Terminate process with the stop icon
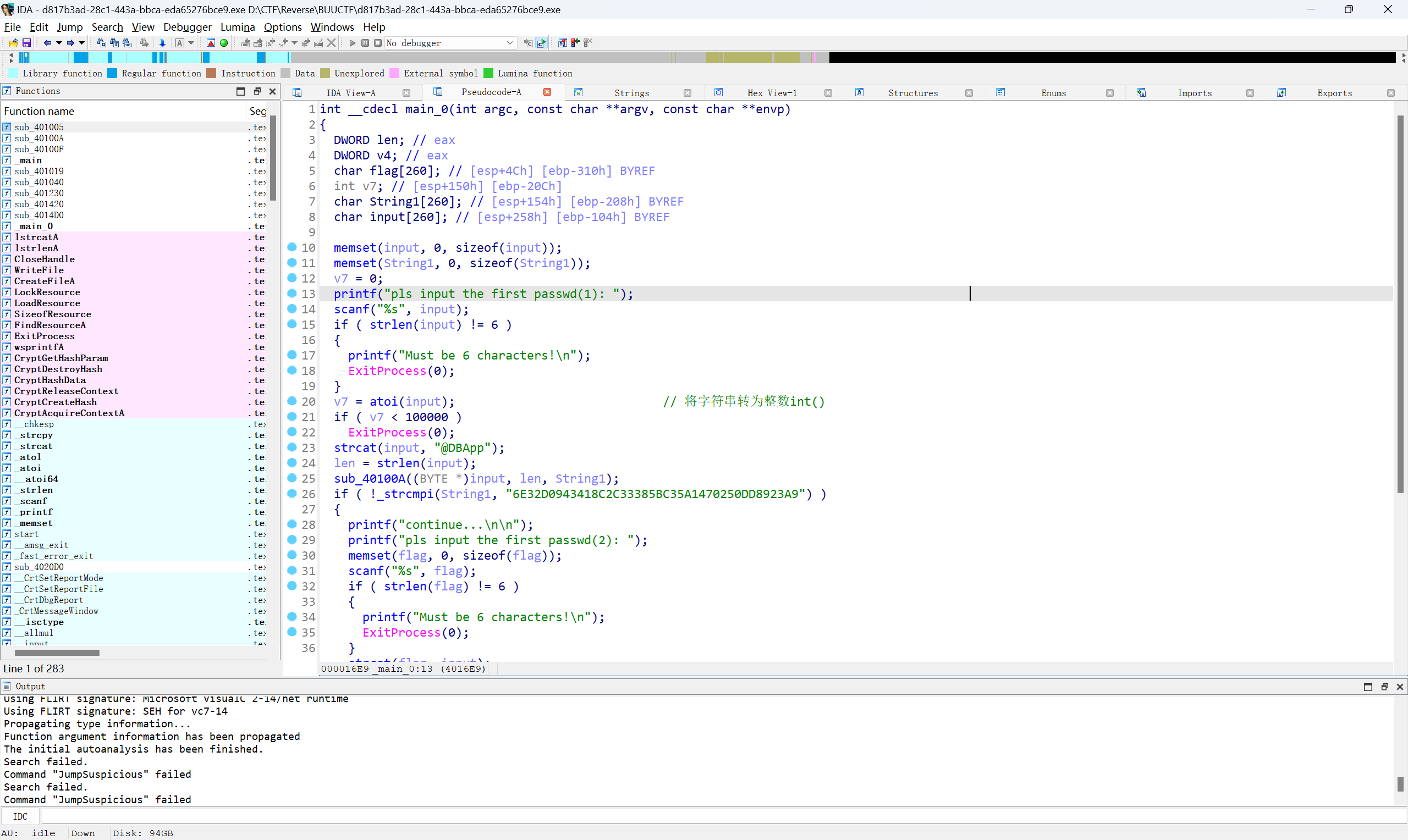Screen dimensions: 1408x840 pos(378,43)
